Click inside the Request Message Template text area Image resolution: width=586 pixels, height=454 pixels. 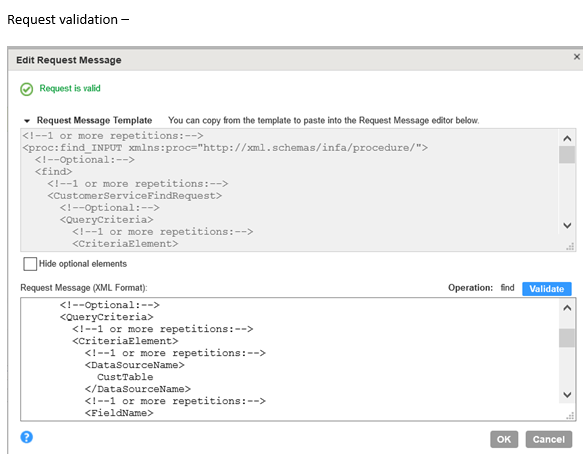290,190
